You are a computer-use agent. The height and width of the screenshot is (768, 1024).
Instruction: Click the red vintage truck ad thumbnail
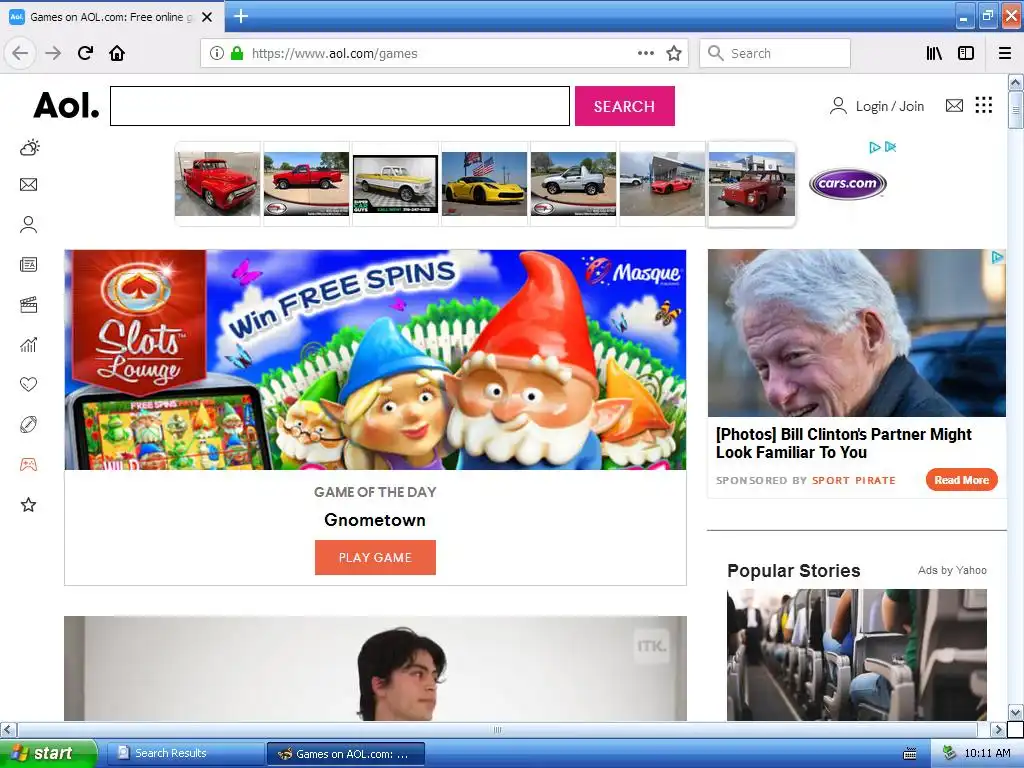(217, 184)
